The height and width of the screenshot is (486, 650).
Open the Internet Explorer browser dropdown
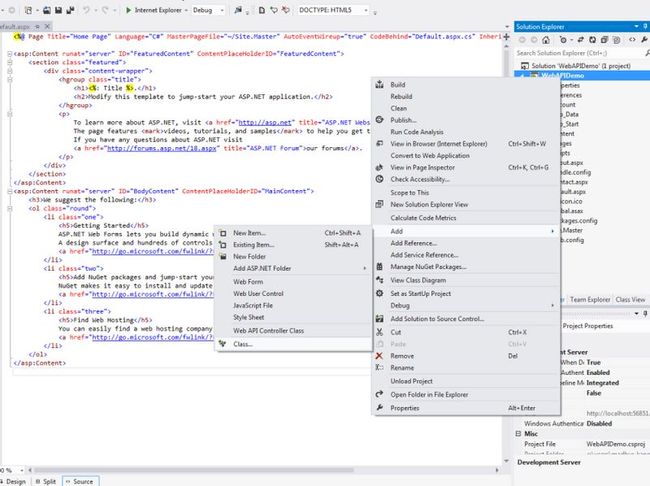coord(186,10)
